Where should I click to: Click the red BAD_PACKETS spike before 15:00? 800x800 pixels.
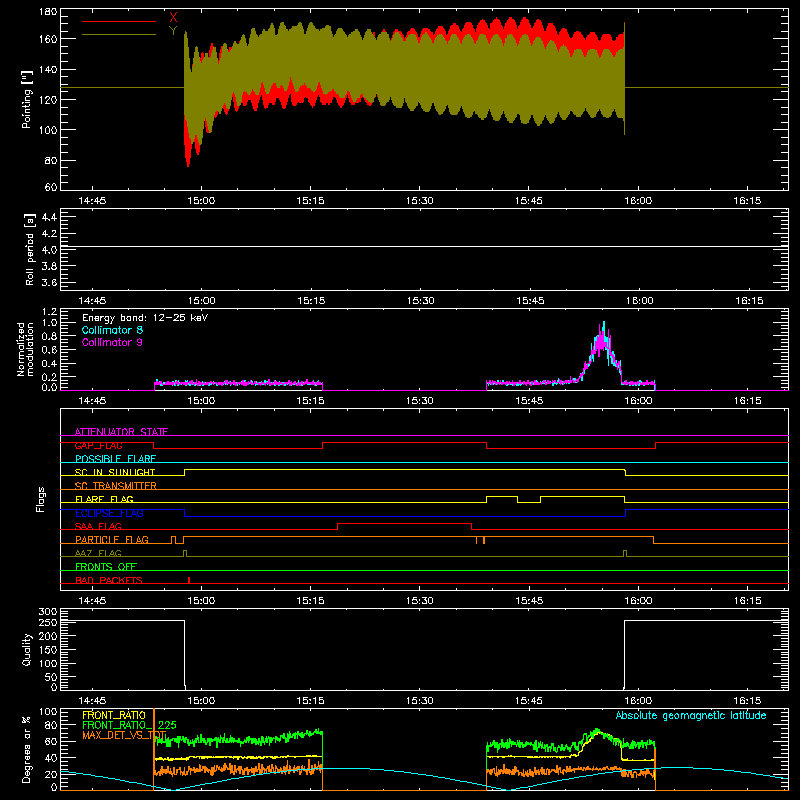click(x=189, y=580)
